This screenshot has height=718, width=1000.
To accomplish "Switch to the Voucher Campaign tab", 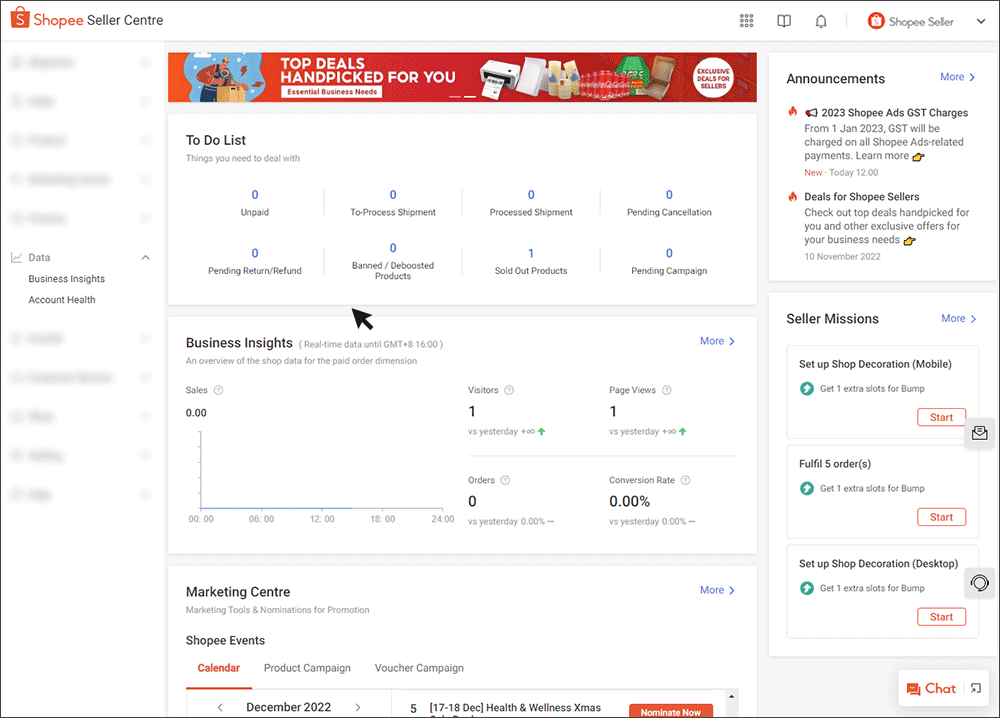I will (419, 668).
